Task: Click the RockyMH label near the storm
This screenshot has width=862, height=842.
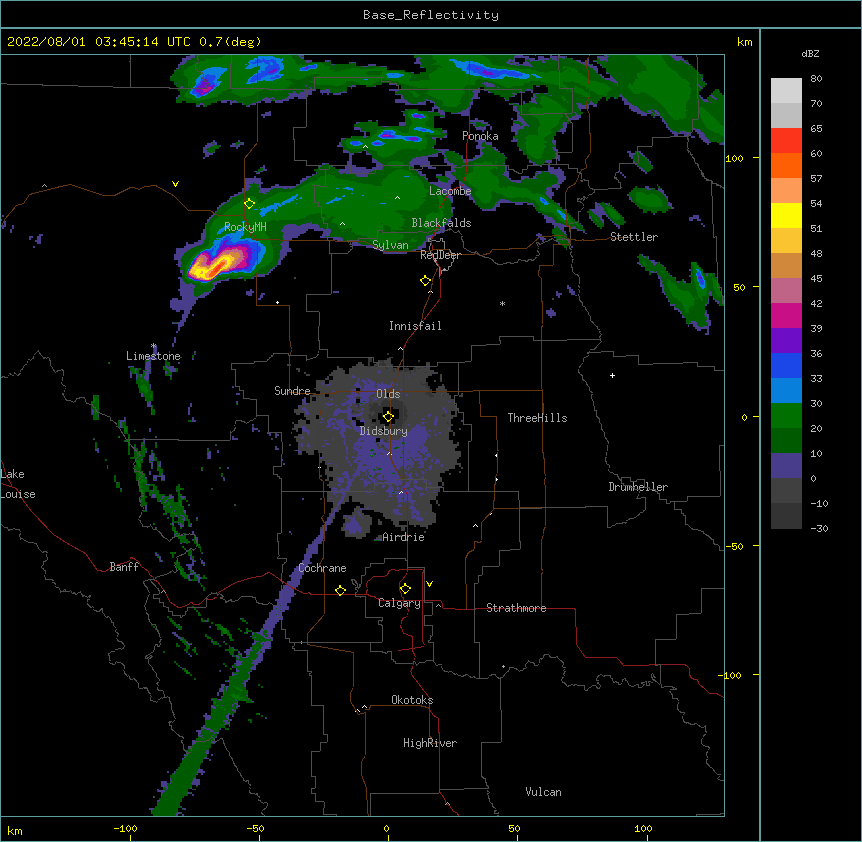Action: (245, 227)
